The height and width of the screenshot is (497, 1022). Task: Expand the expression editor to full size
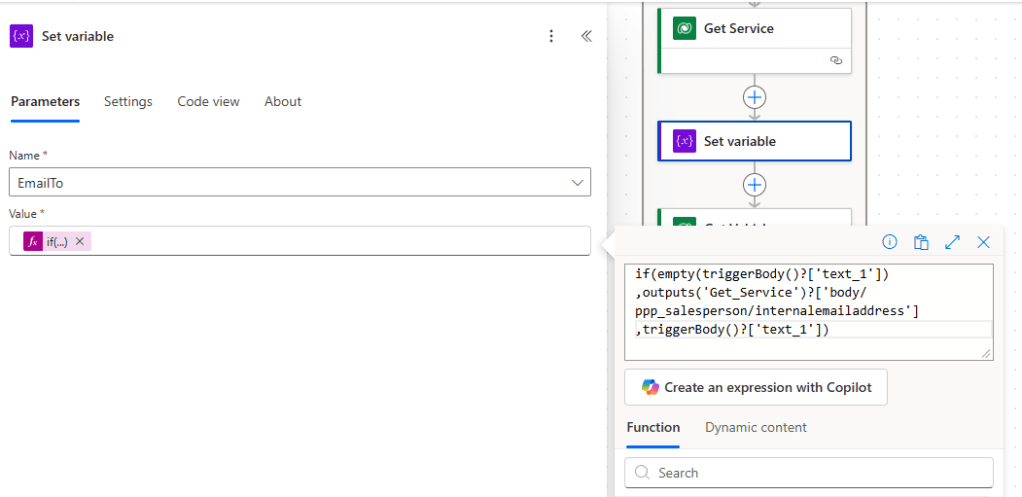point(952,242)
